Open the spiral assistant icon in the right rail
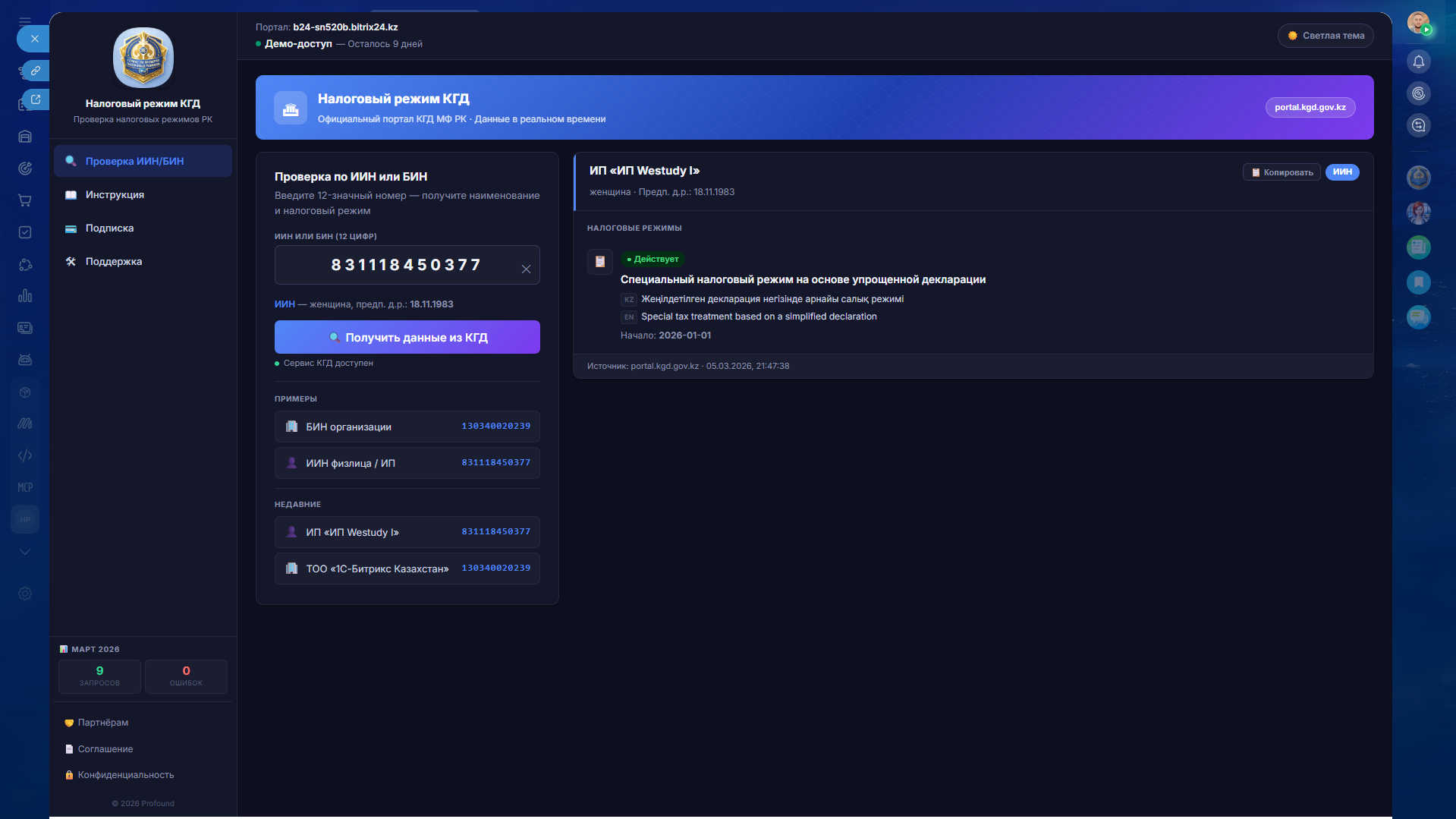The height and width of the screenshot is (819, 1456). (1419, 93)
